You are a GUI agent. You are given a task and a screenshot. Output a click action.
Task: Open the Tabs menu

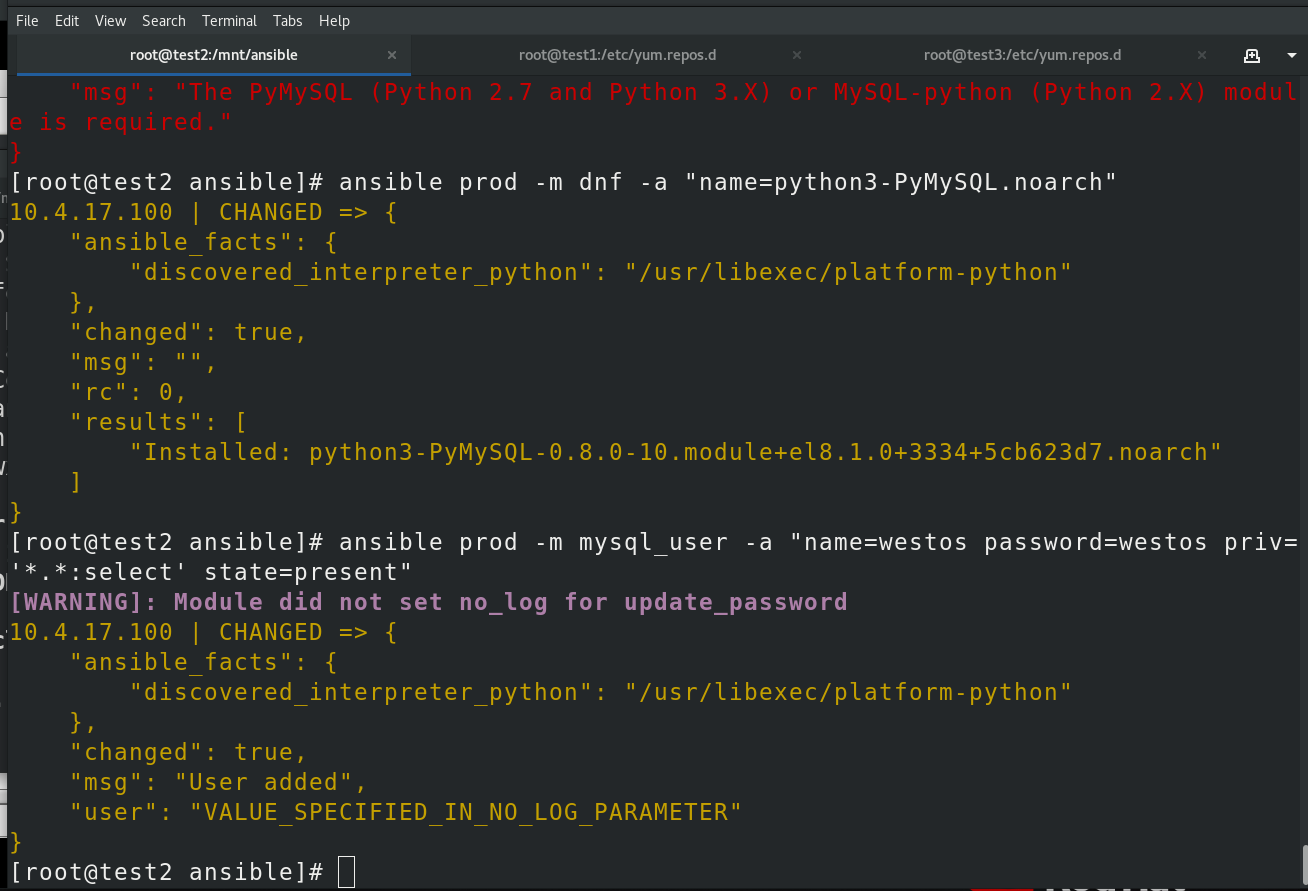tap(288, 20)
